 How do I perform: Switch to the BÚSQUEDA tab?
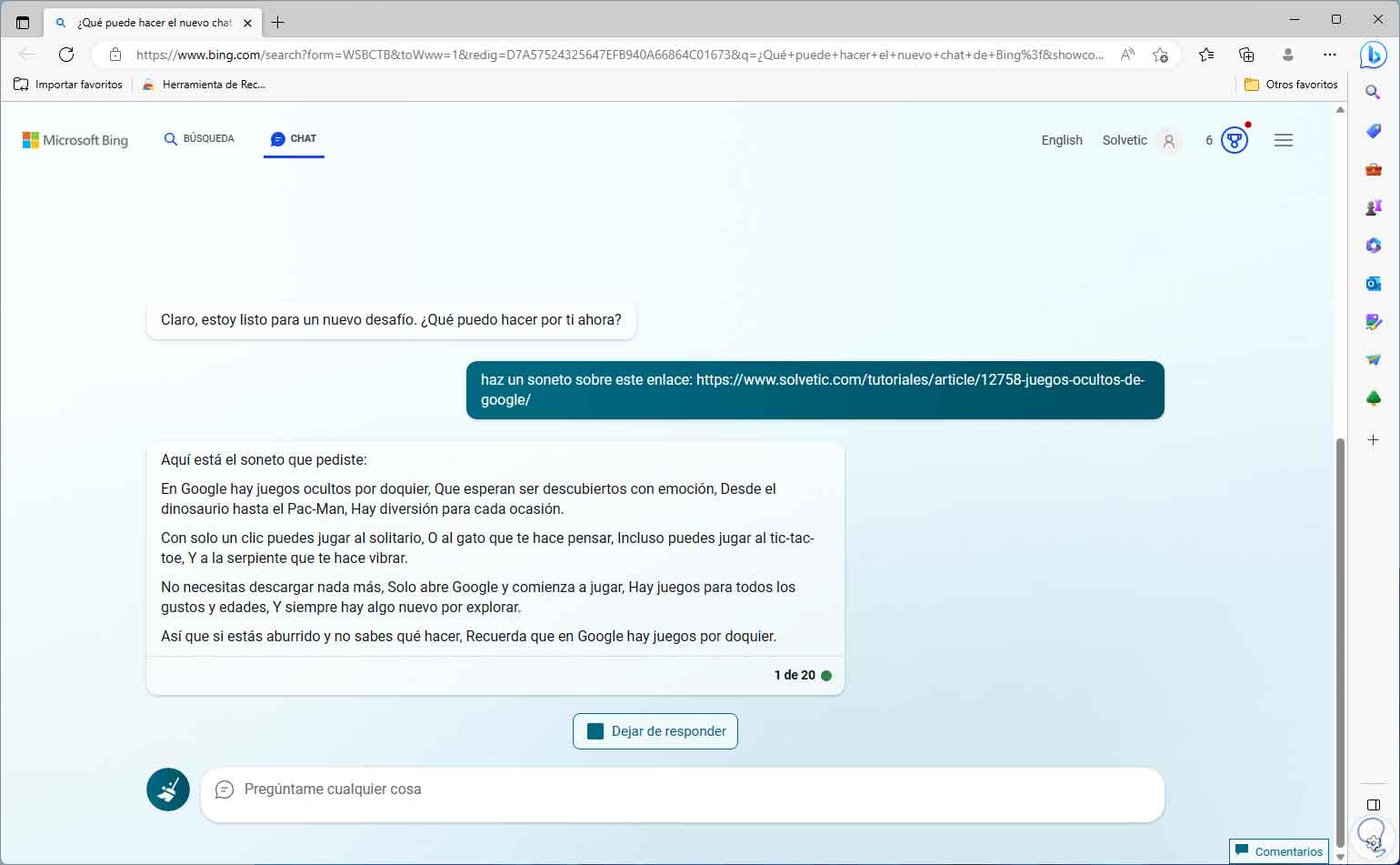pyautogui.click(x=199, y=139)
